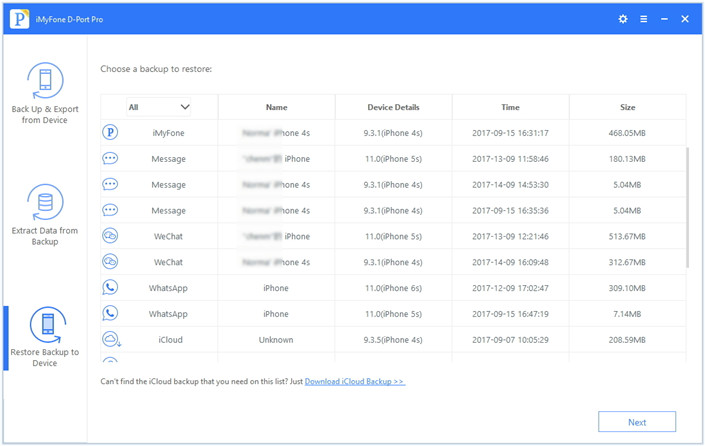Select Restore Backup to Device tab
The image size is (705, 446).
coord(45,338)
